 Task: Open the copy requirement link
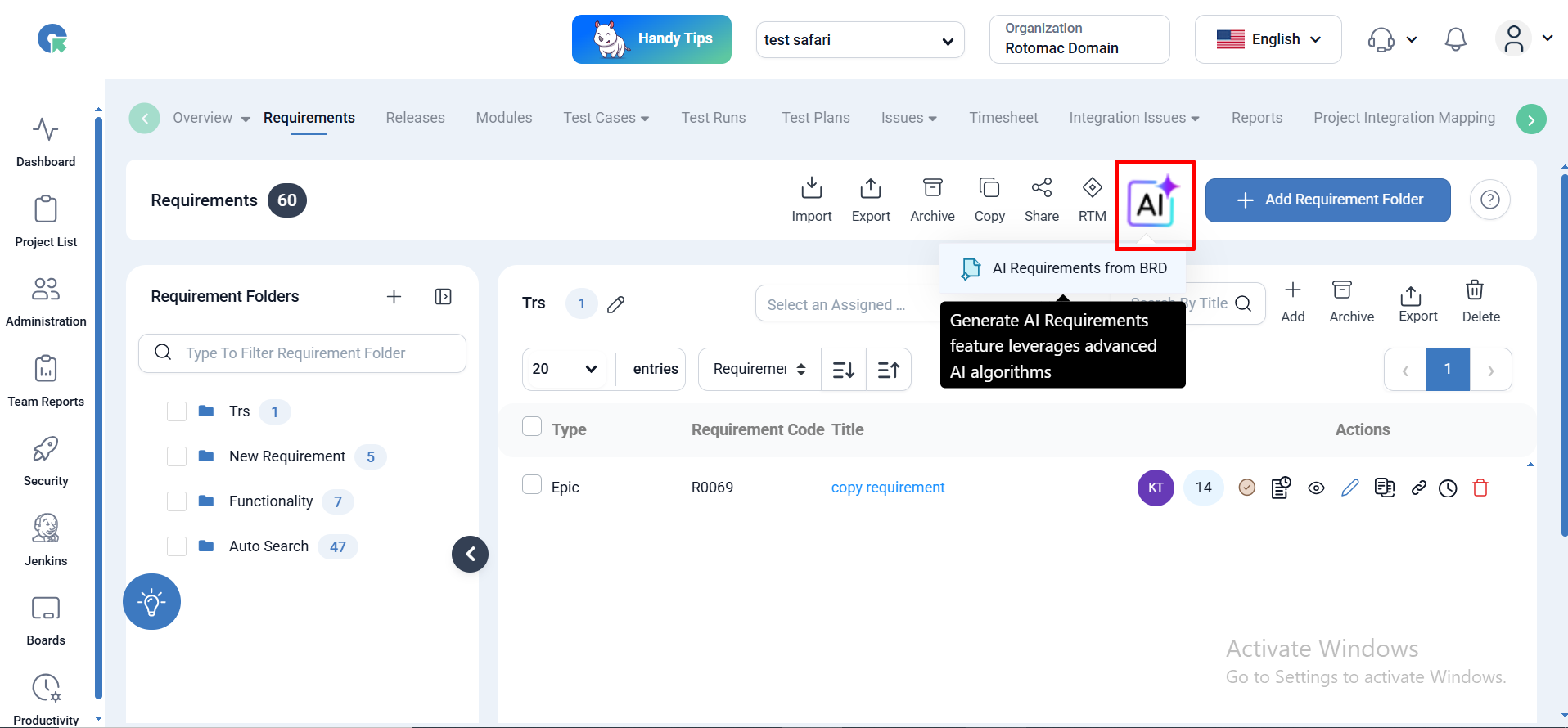click(887, 488)
